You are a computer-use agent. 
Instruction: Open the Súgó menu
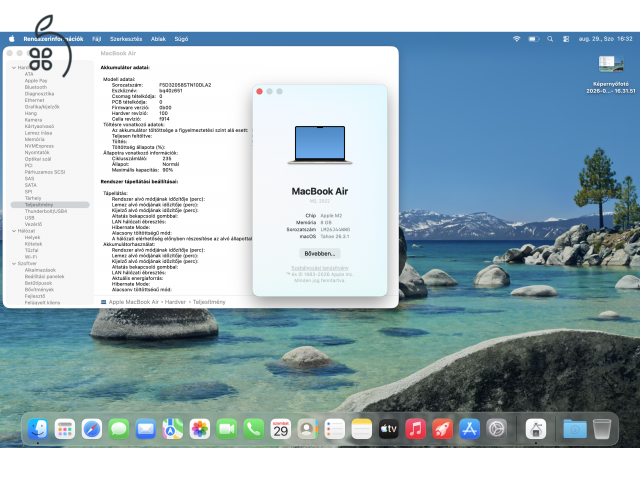click(181, 39)
